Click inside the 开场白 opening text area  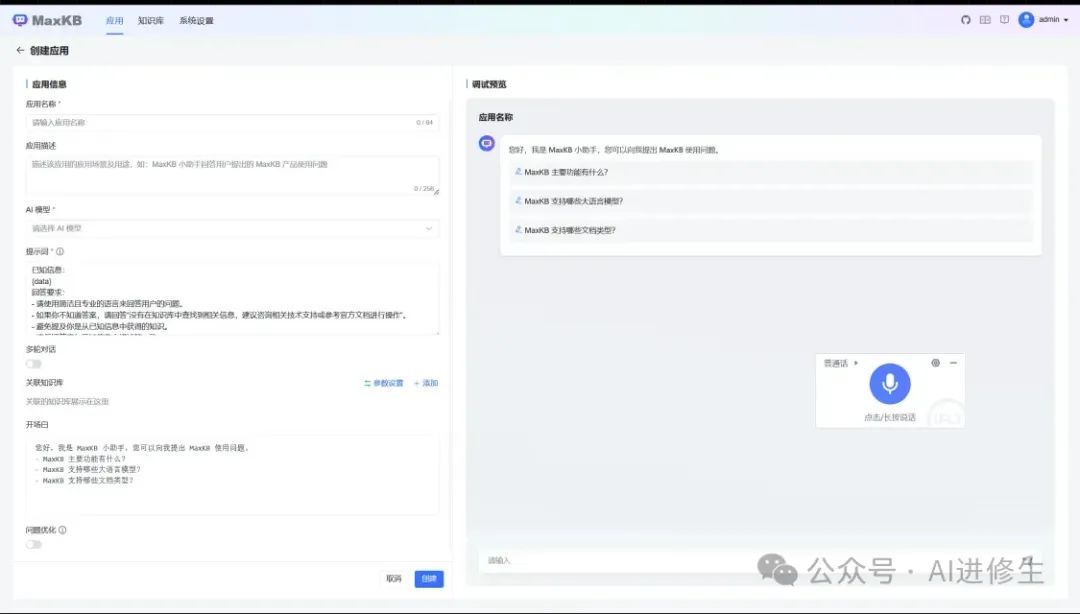(232, 475)
